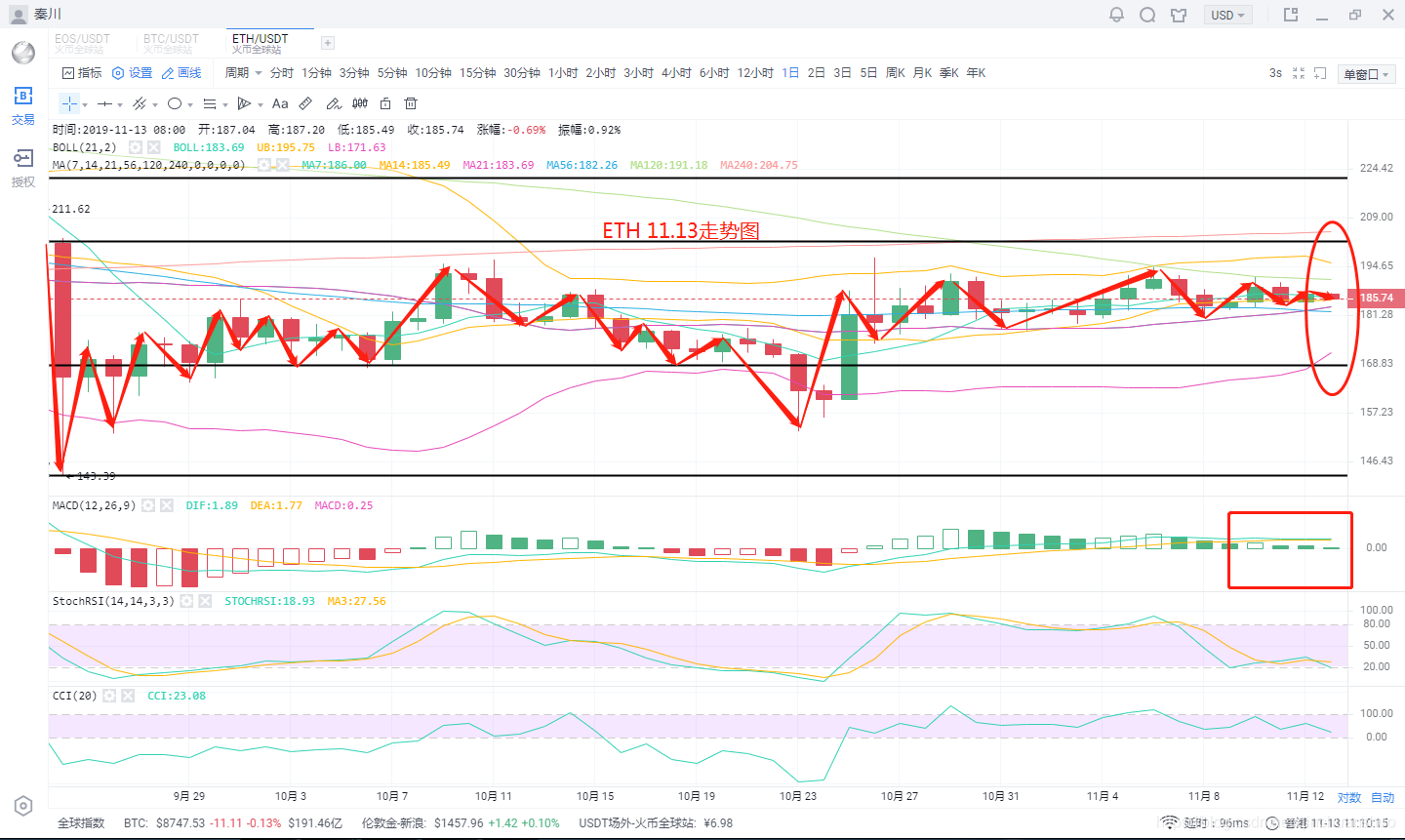Select the 周K weekly timeframe
This screenshot has height=840, width=1405.
click(896, 73)
